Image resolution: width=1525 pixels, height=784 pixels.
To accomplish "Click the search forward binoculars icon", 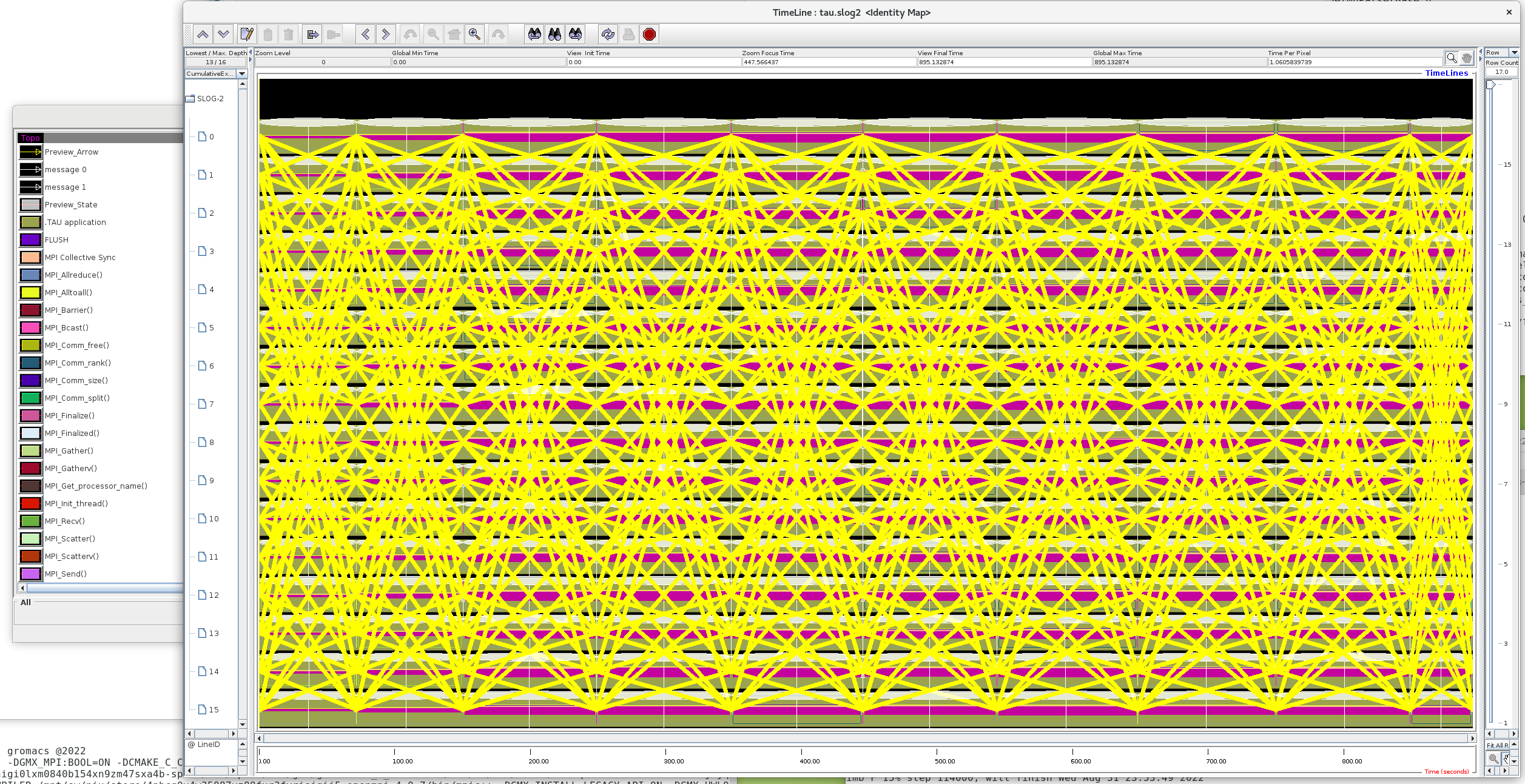I will (x=575, y=35).
